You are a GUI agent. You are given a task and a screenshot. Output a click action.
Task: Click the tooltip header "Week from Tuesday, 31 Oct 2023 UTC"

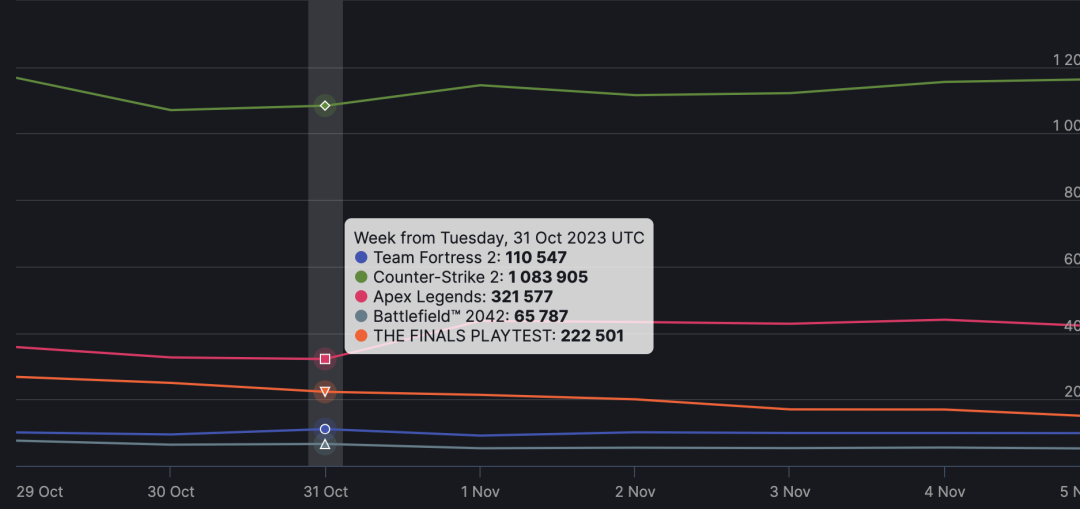[x=499, y=238]
